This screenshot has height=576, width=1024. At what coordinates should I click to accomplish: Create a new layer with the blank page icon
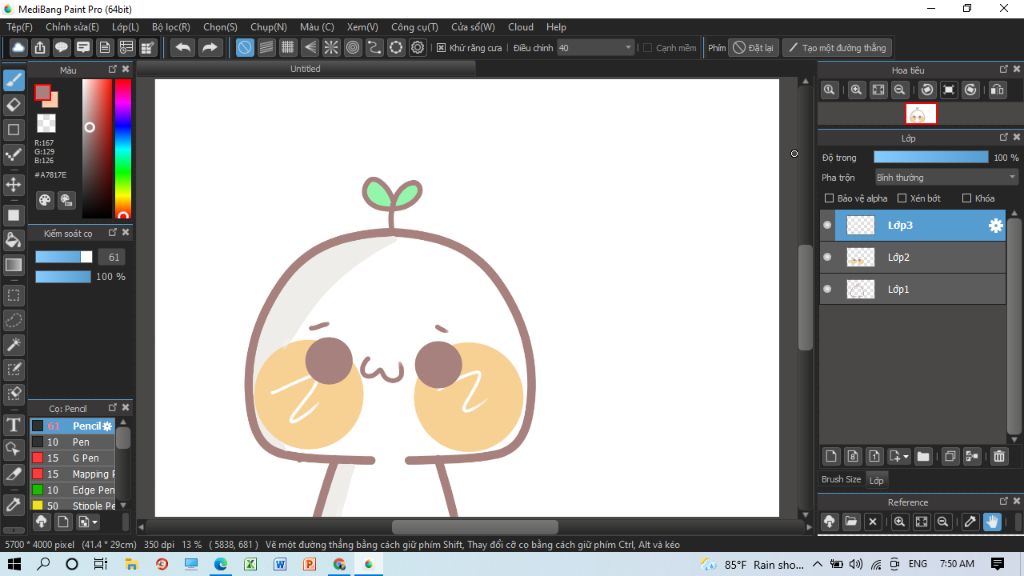point(831,456)
